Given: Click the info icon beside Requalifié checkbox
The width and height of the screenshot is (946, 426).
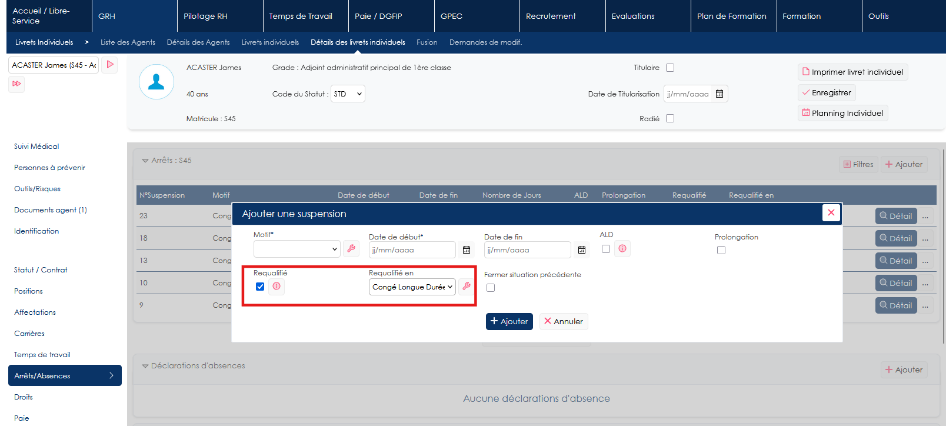Looking at the screenshot, I should (276, 287).
